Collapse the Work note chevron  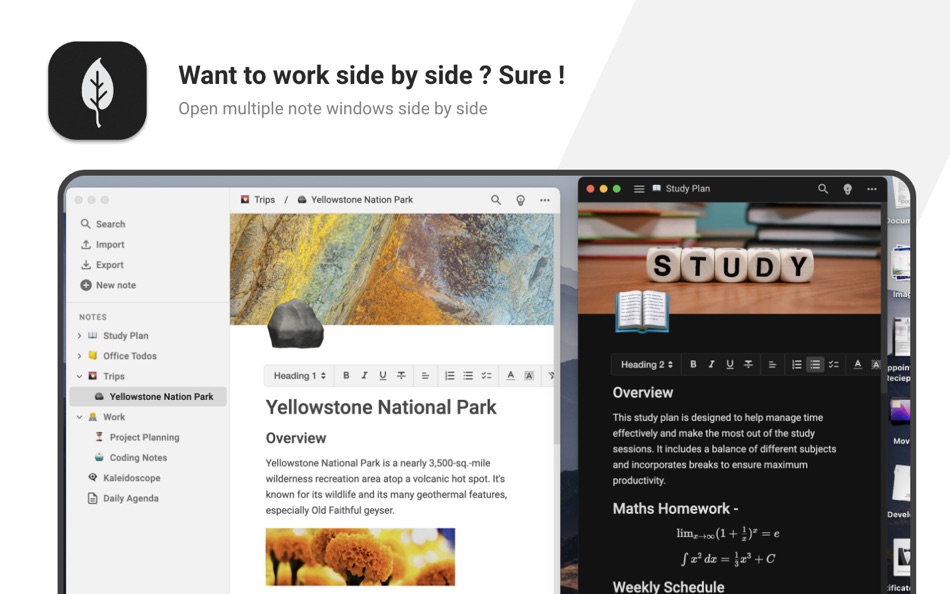[x=79, y=417]
